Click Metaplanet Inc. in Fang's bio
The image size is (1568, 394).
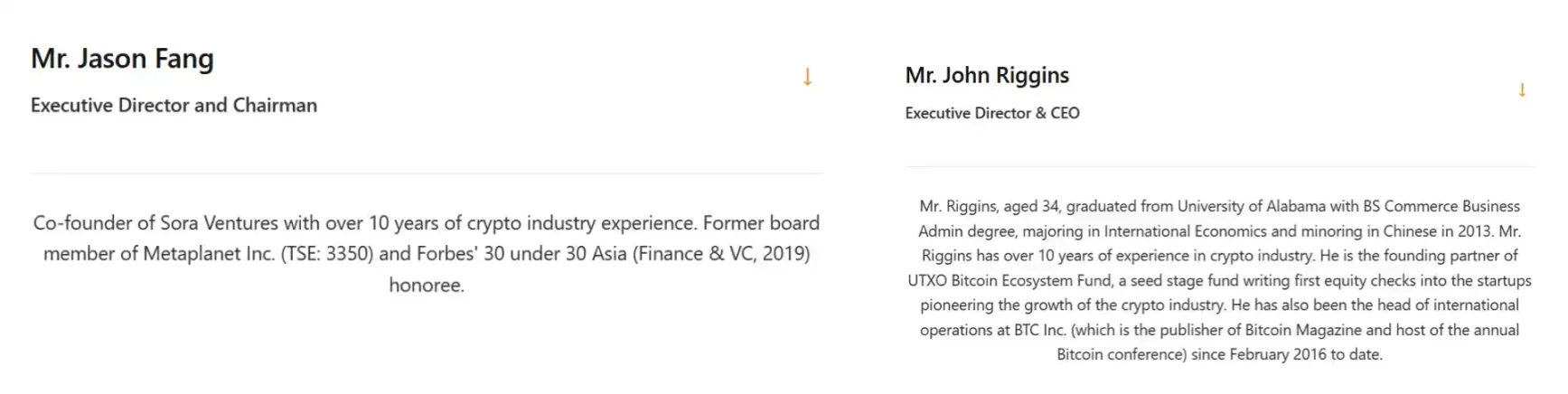[197, 254]
